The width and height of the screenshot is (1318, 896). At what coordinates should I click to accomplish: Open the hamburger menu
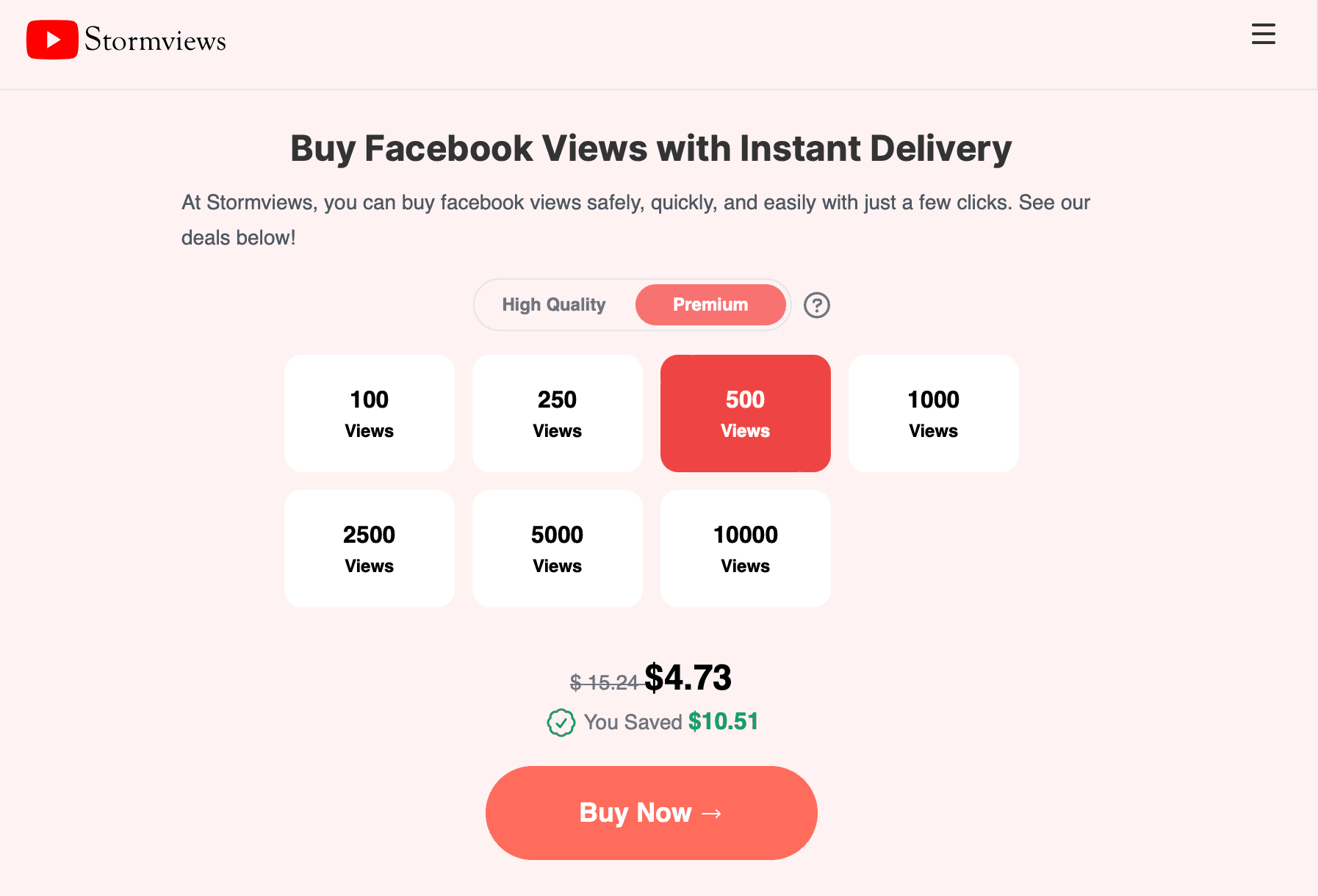tap(1263, 34)
